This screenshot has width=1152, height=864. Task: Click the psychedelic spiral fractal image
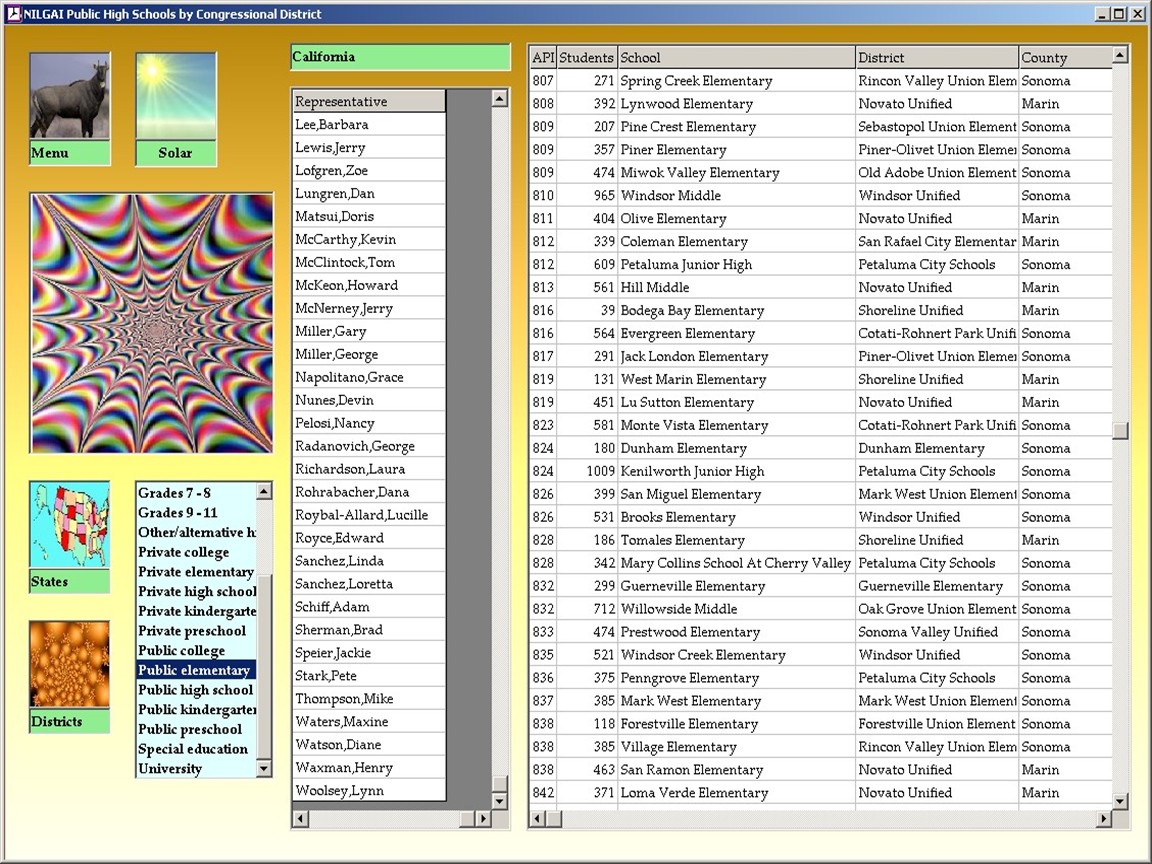pos(152,323)
